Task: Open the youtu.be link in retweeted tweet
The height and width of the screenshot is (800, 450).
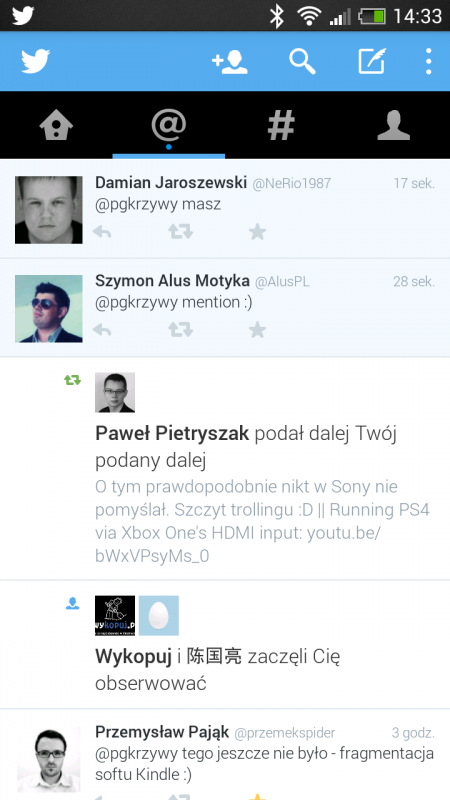Action: [239, 544]
